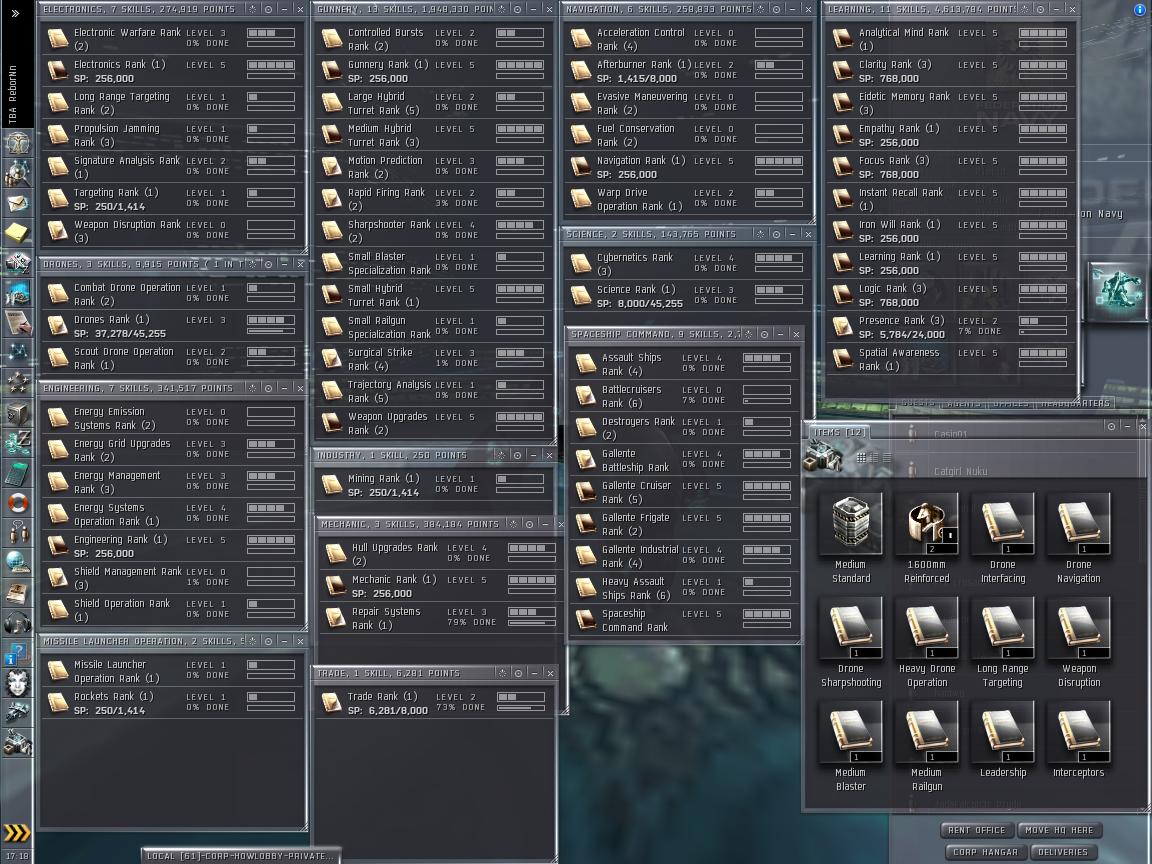This screenshot has height=864, width=1152.
Task: Switch Items window to icon grid view
Action: tap(861, 457)
